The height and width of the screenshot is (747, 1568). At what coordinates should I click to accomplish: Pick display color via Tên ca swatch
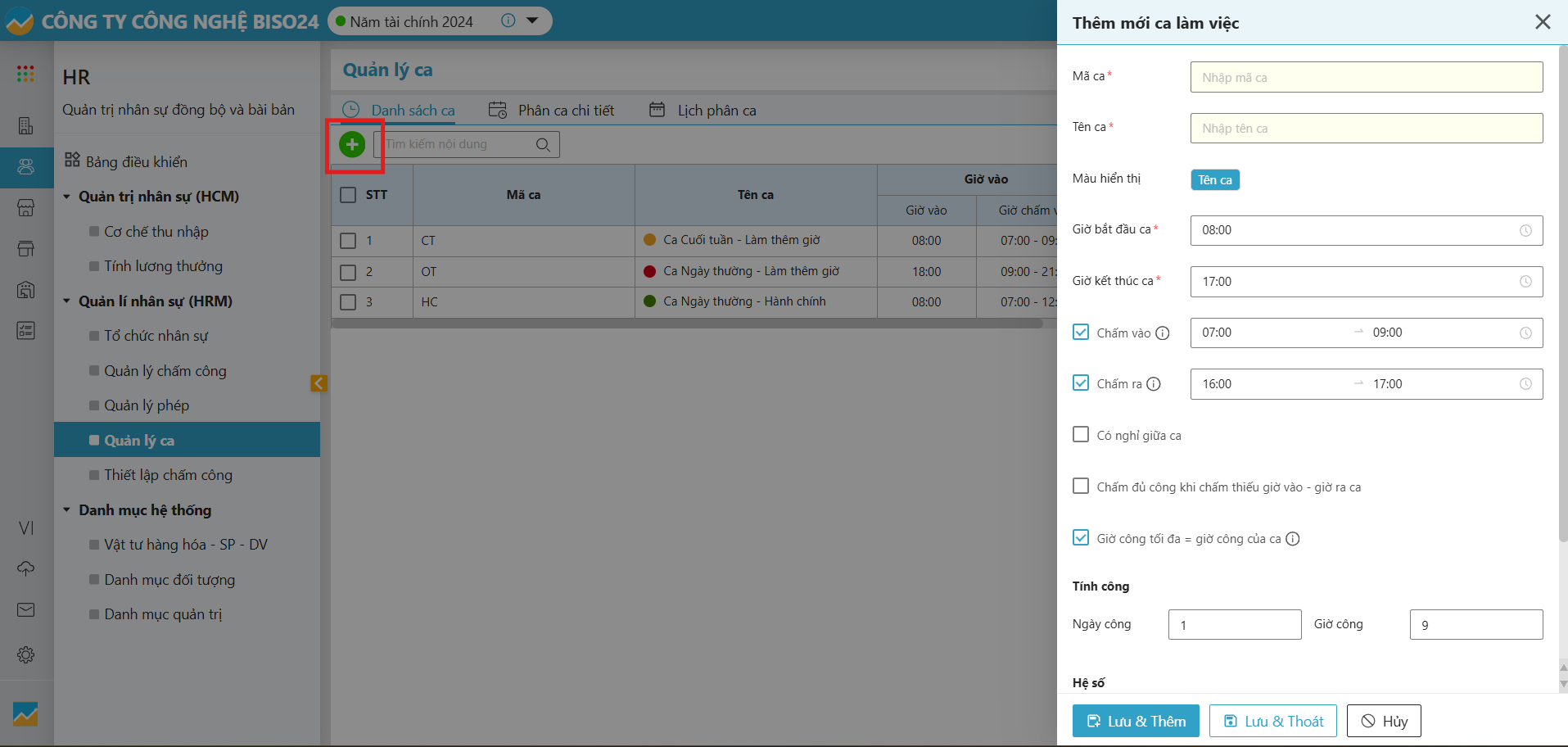point(1214,180)
